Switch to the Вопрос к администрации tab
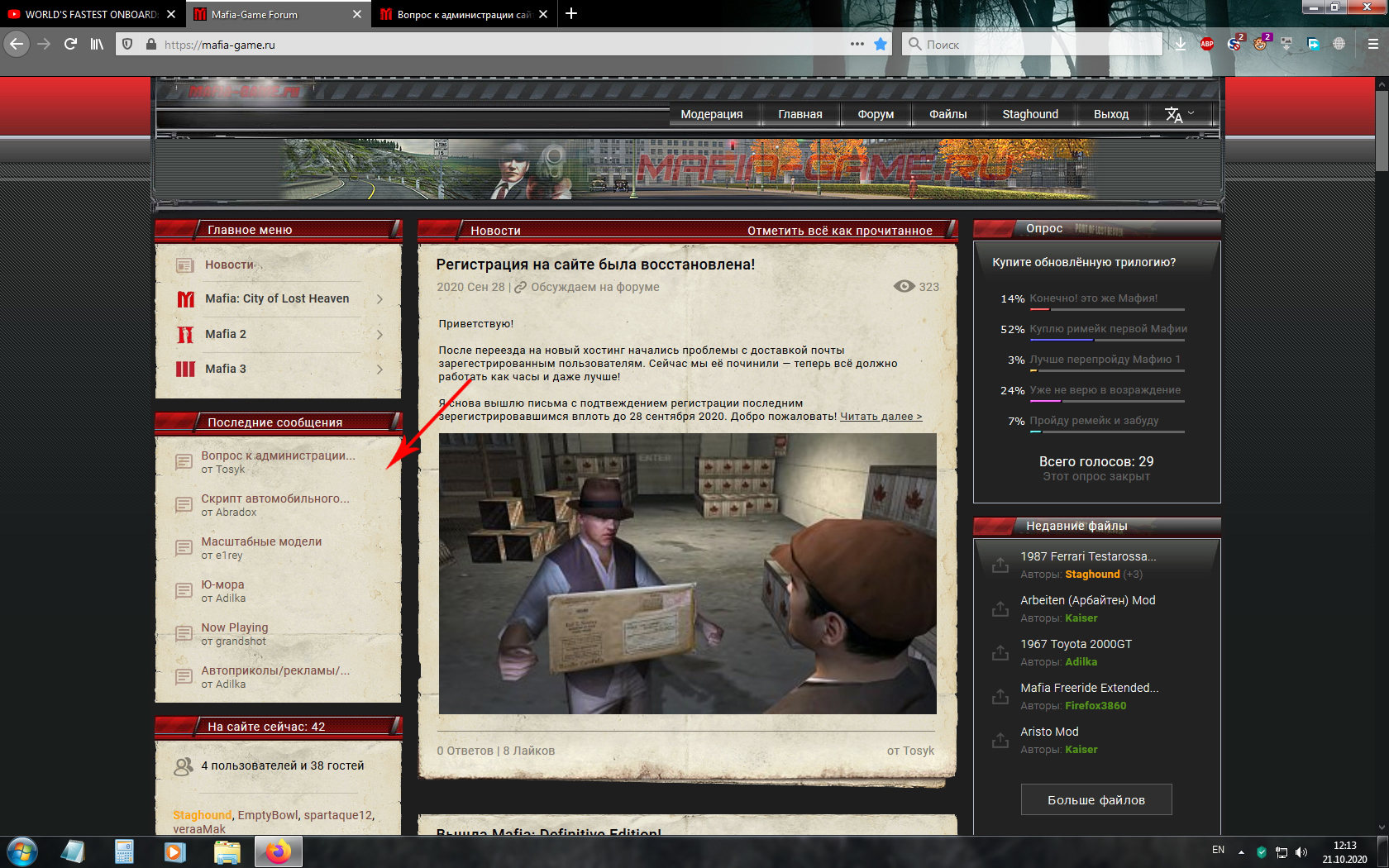Viewport: 1389px width, 868px height. [455, 14]
